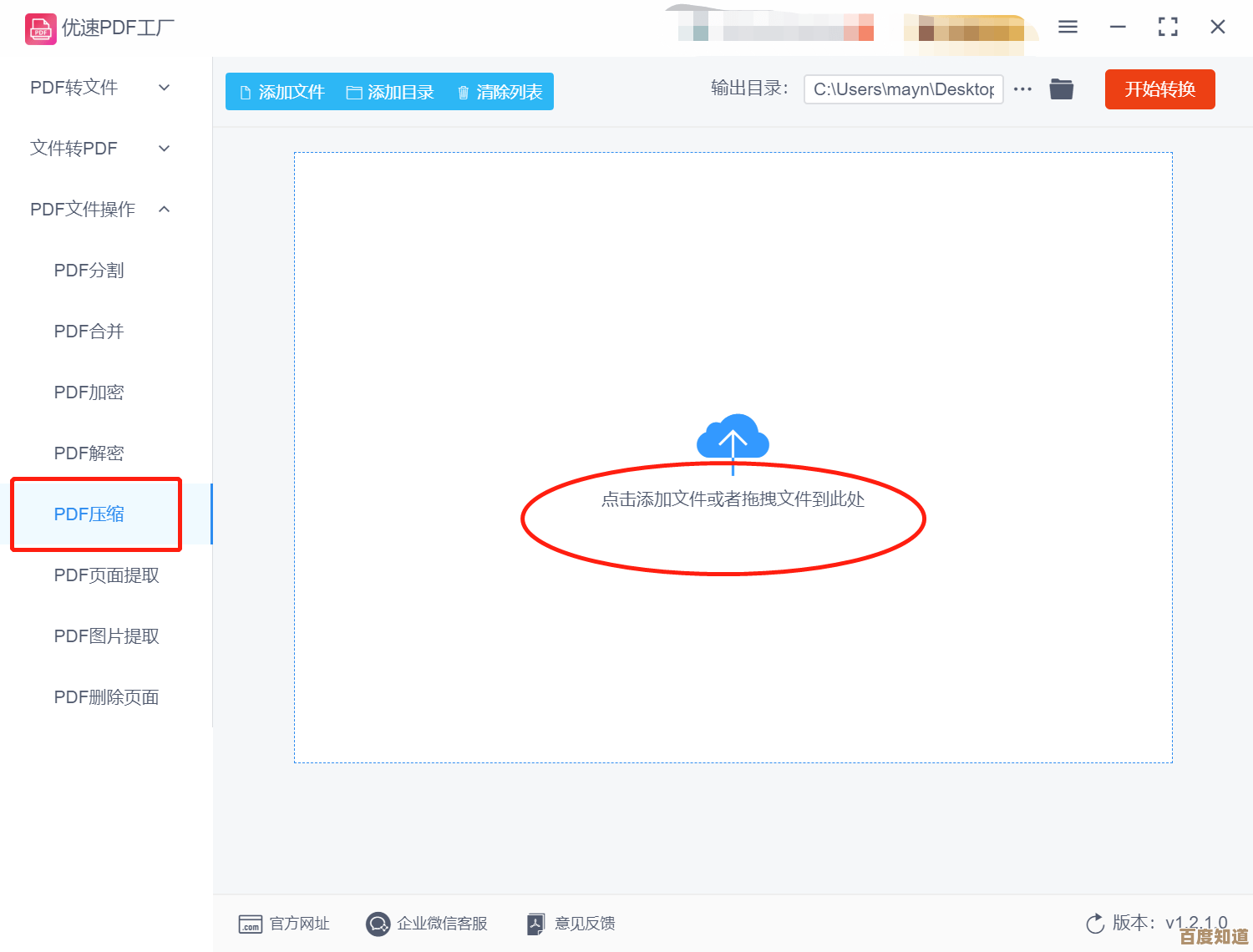This screenshot has height=952, width=1253.
Task: Select PDF分割 in the sidebar
Action: point(89,271)
